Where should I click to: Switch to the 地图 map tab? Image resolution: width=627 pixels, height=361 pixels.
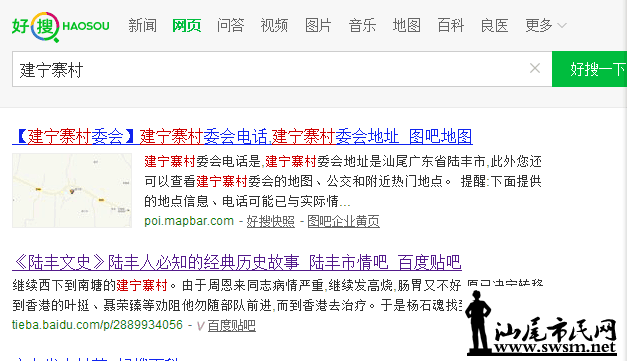tap(406, 26)
